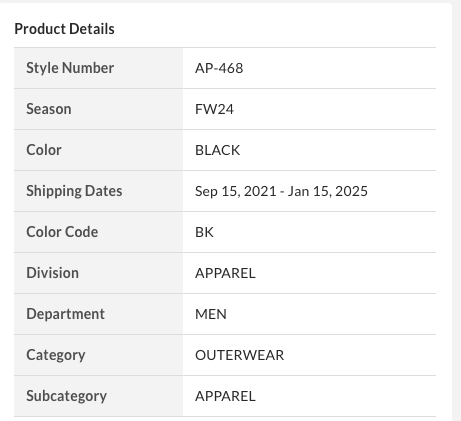This screenshot has width=461, height=421.
Task: Click the Jan 15, 2025 end date
Action: (x=328, y=191)
